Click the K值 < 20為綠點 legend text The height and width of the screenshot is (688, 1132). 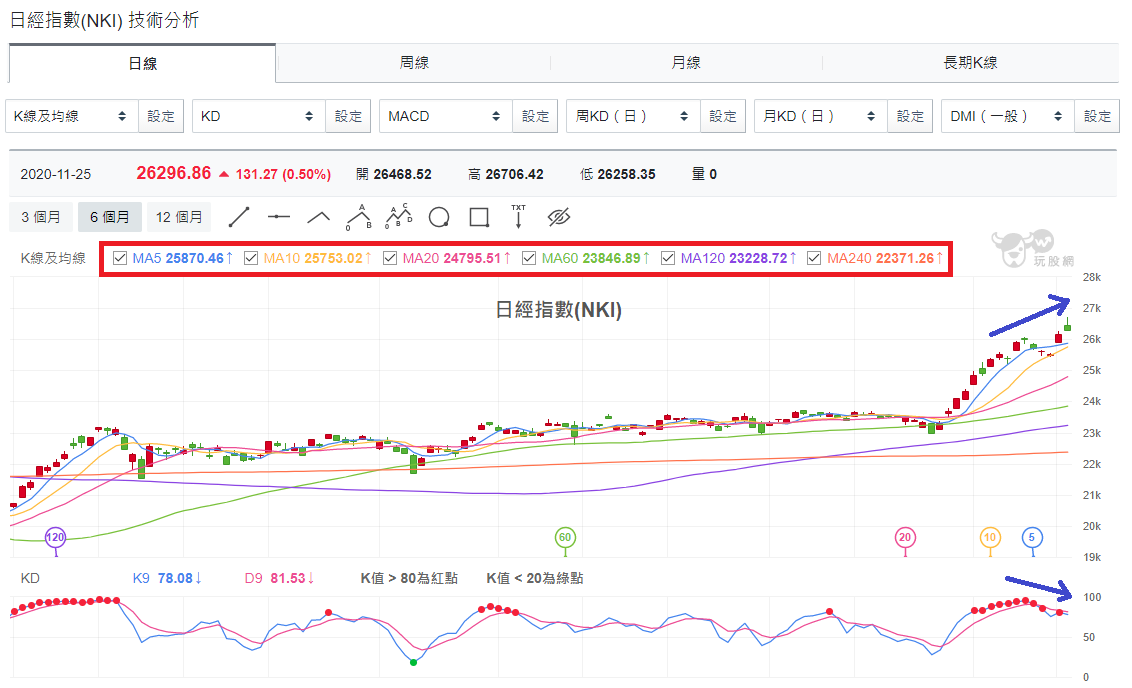coord(535,578)
